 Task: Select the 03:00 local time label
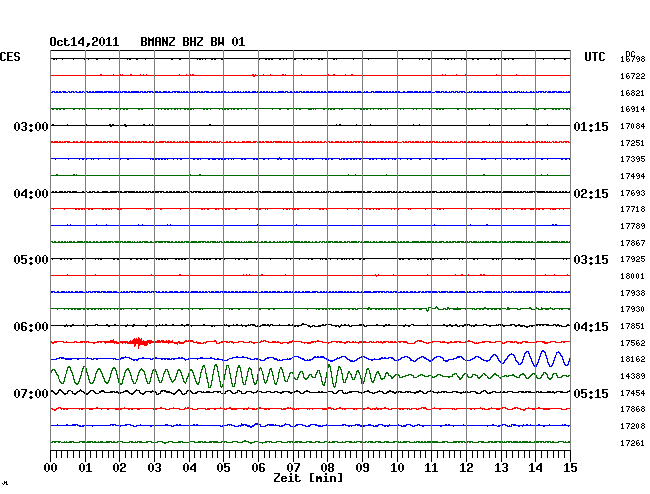(x=31, y=126)
